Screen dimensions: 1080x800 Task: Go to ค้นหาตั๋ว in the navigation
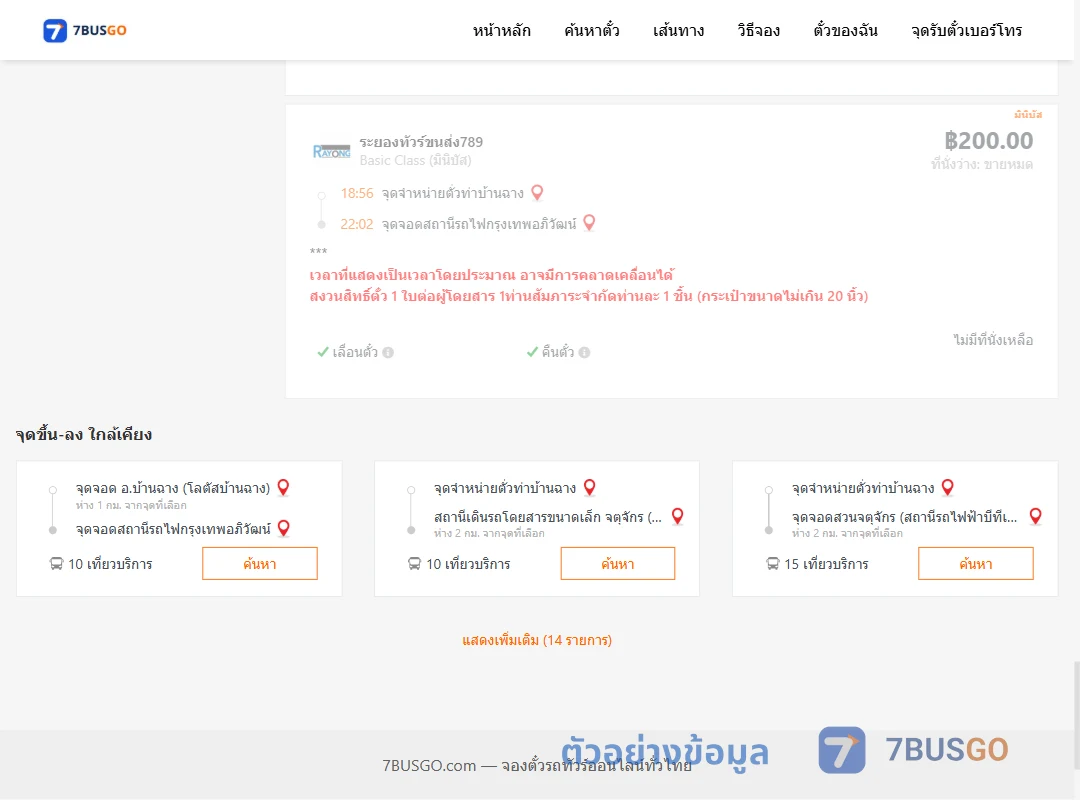point(592,30)
